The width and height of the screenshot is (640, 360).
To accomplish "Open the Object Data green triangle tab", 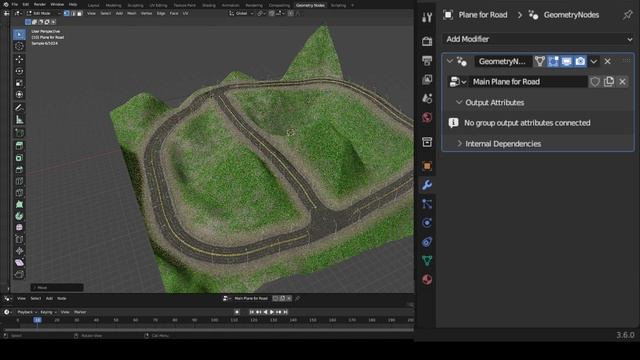I will point(427,260).
